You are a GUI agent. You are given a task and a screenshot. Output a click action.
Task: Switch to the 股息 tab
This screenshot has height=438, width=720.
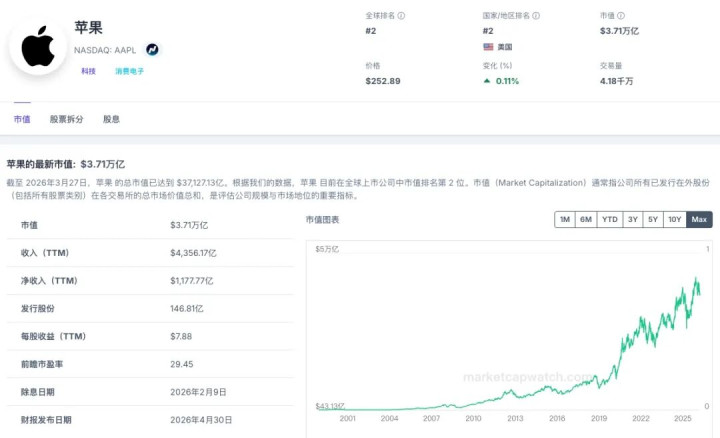click(111, 119)
